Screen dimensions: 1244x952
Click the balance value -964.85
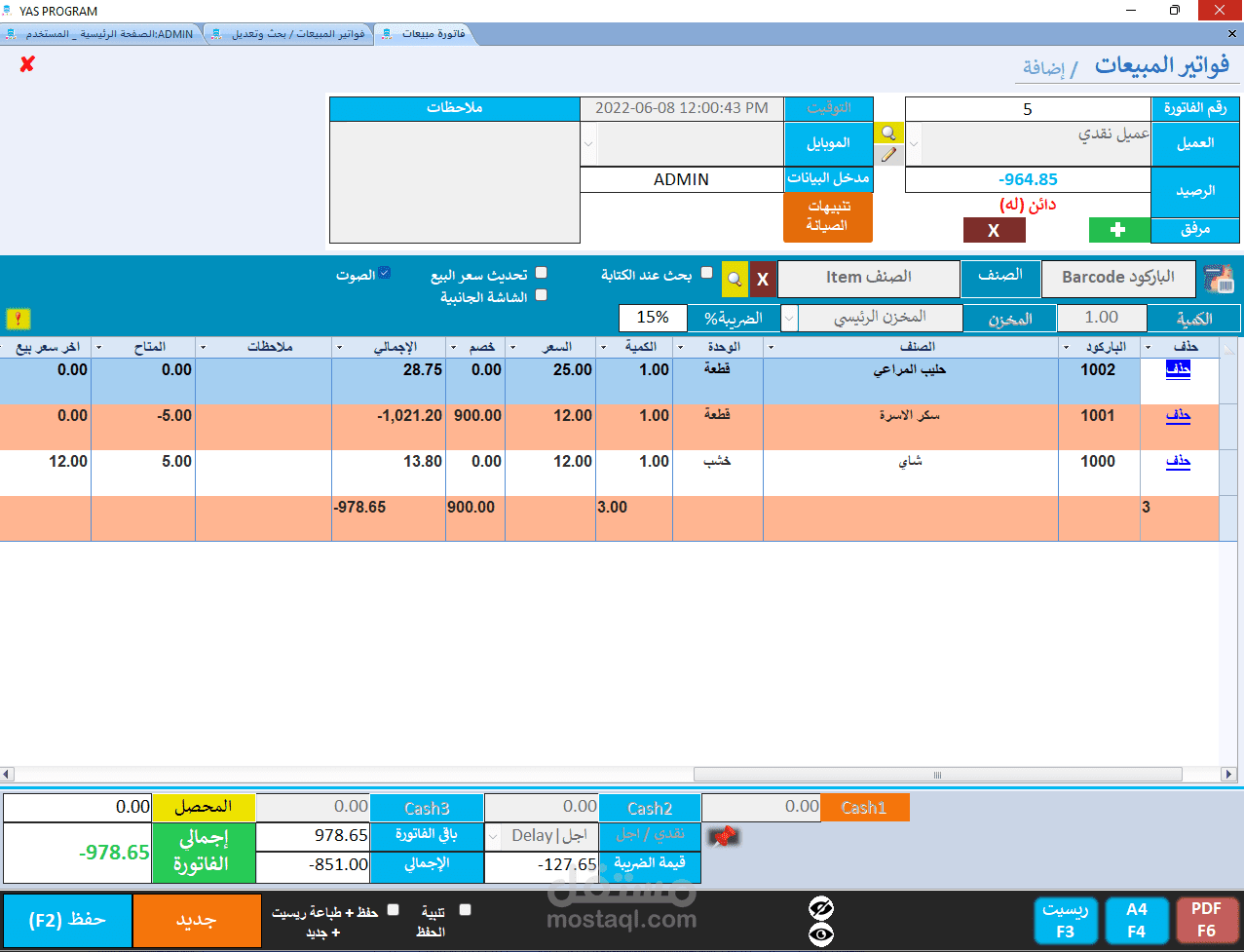[1028, 179]
